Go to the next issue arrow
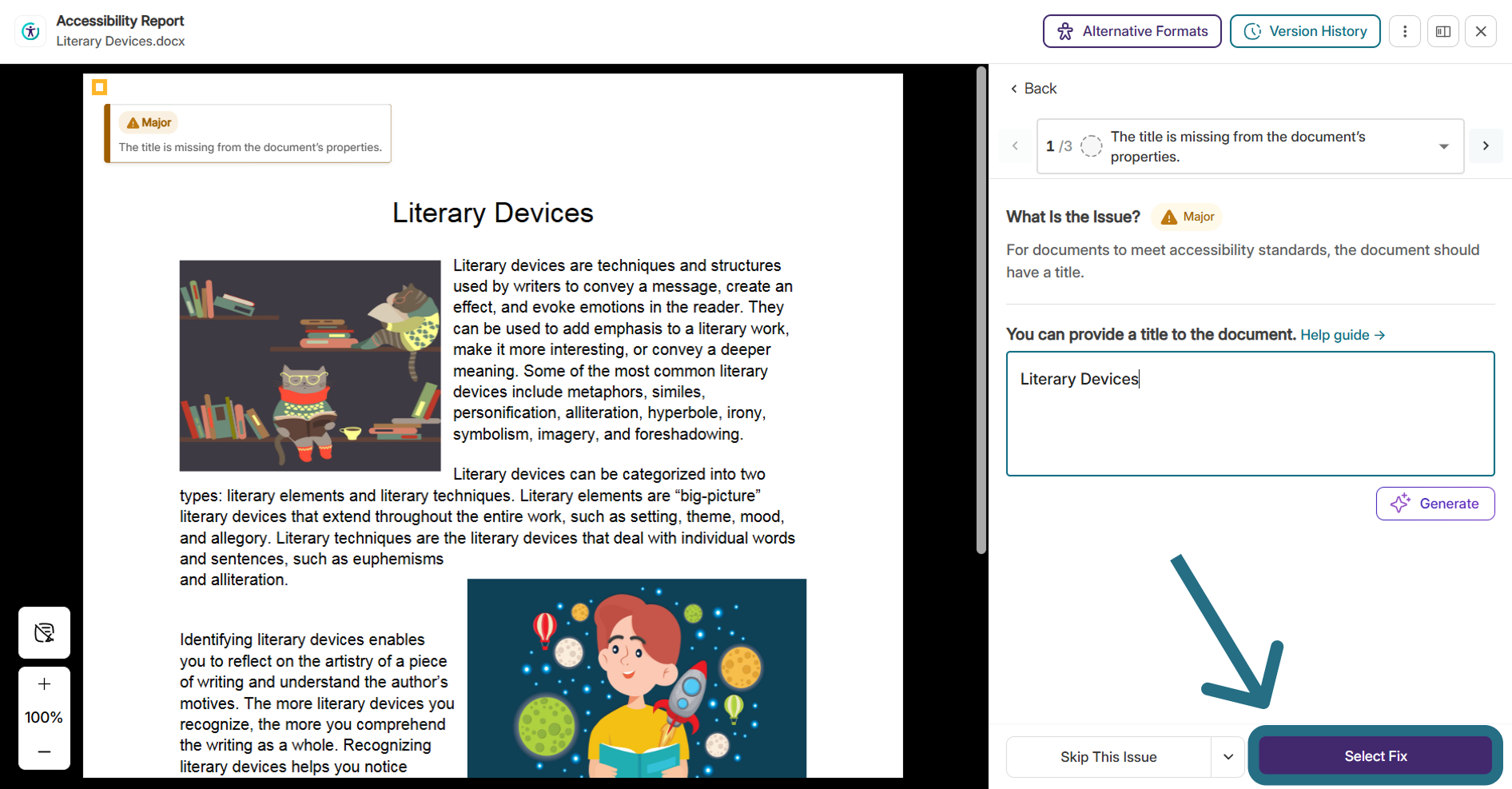This screenshot has width=1512, height=789. [x=1486, y=146]
